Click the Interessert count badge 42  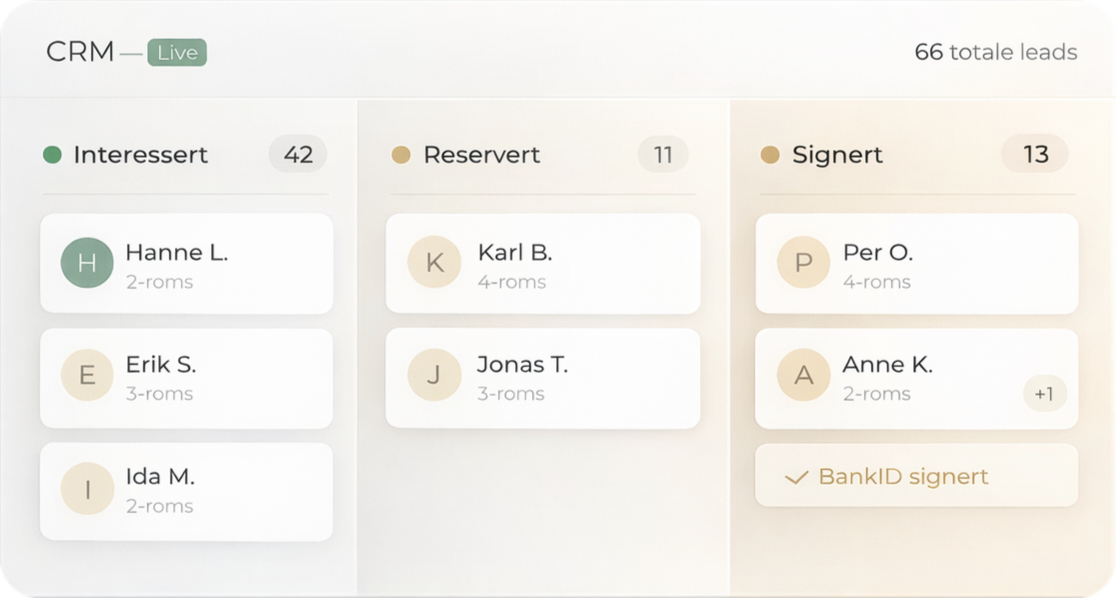298,155
